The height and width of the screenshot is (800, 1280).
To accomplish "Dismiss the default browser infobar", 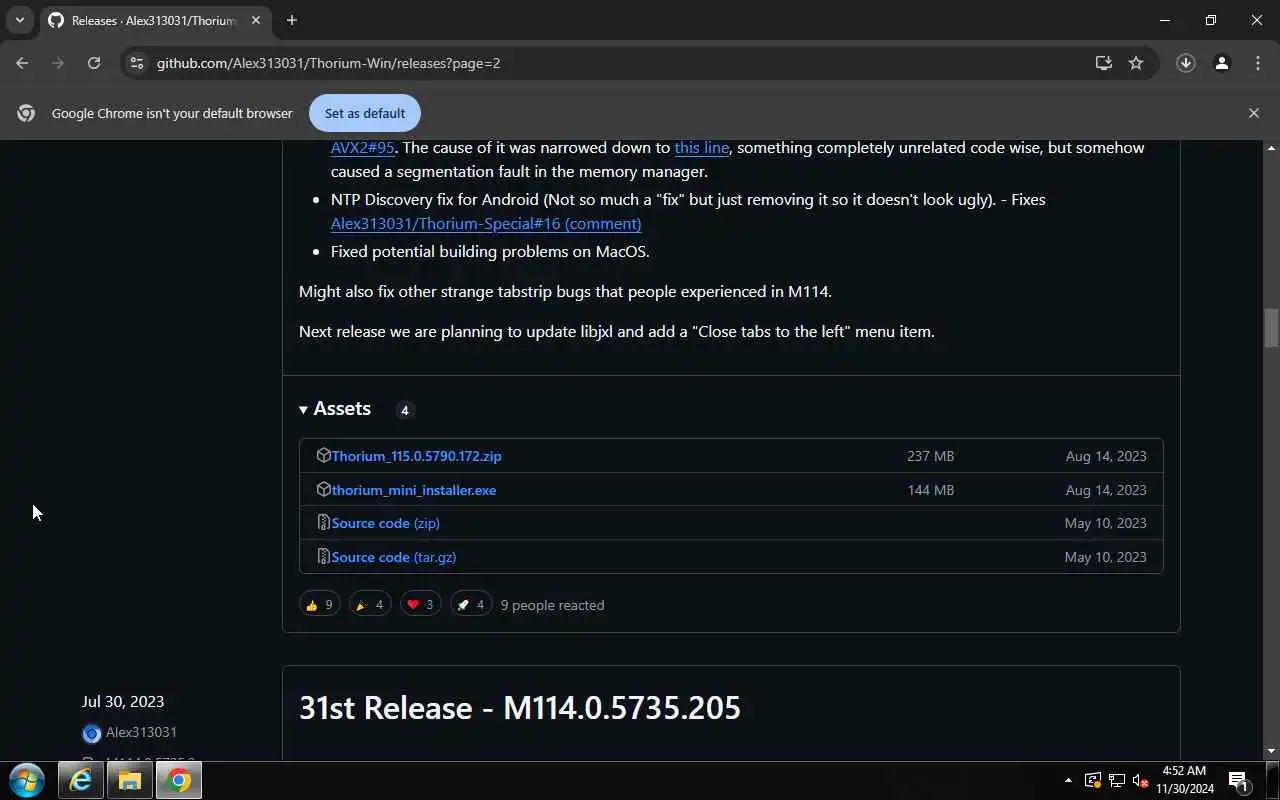I will [1253, 113].
